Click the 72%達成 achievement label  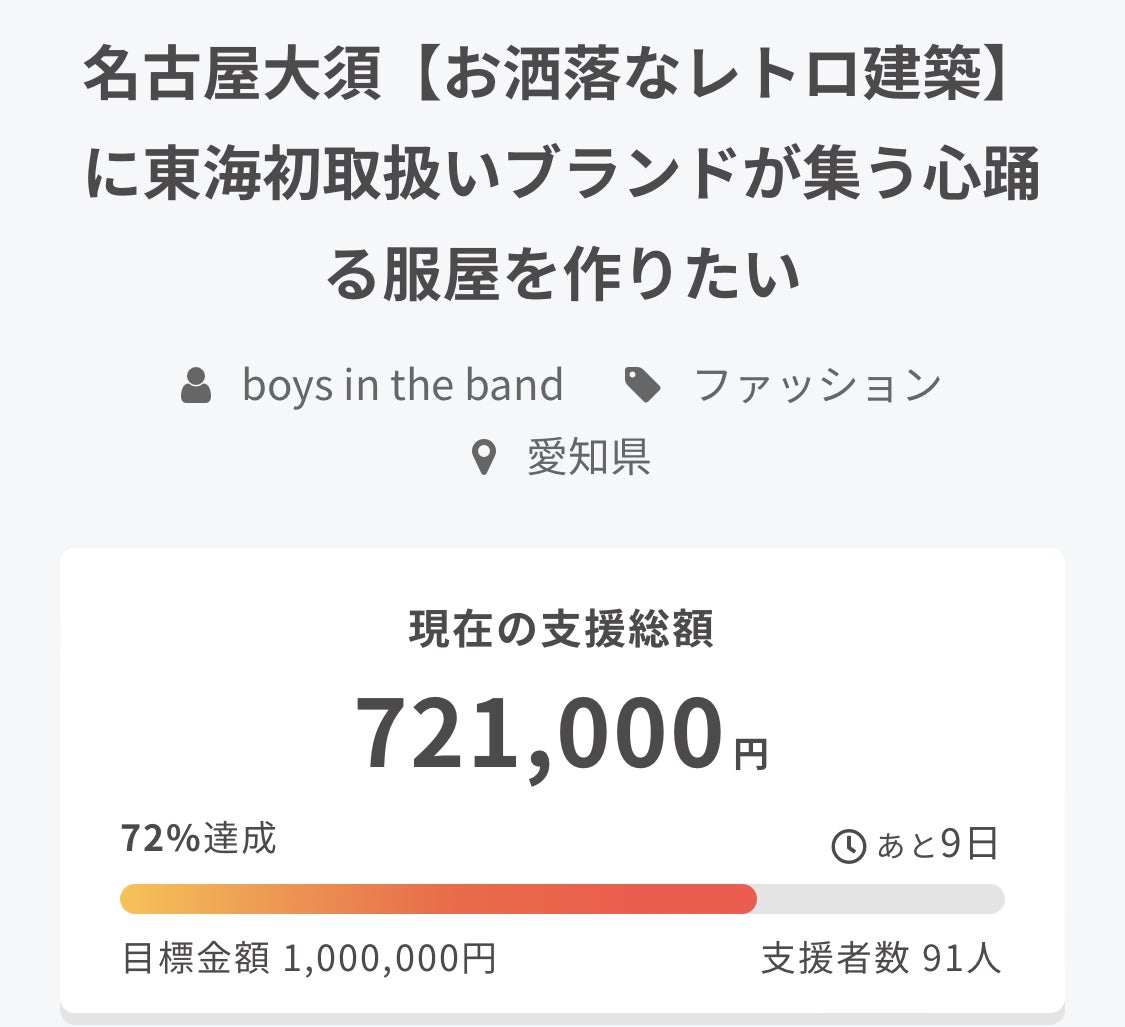point(198,839)
